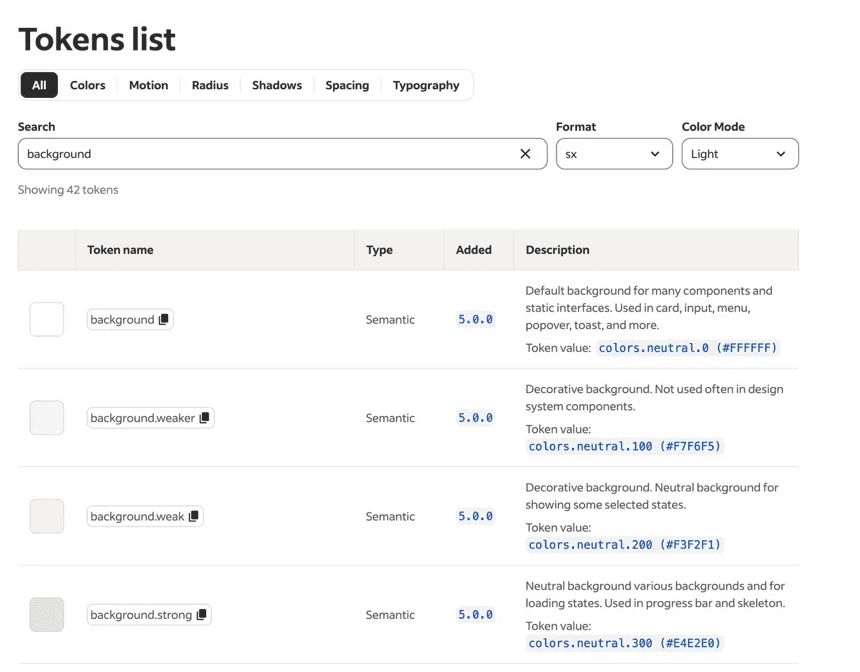This screenshot has height=672, width=860.
Task: Switch to the Motion tab
Action: click(148, 85)
